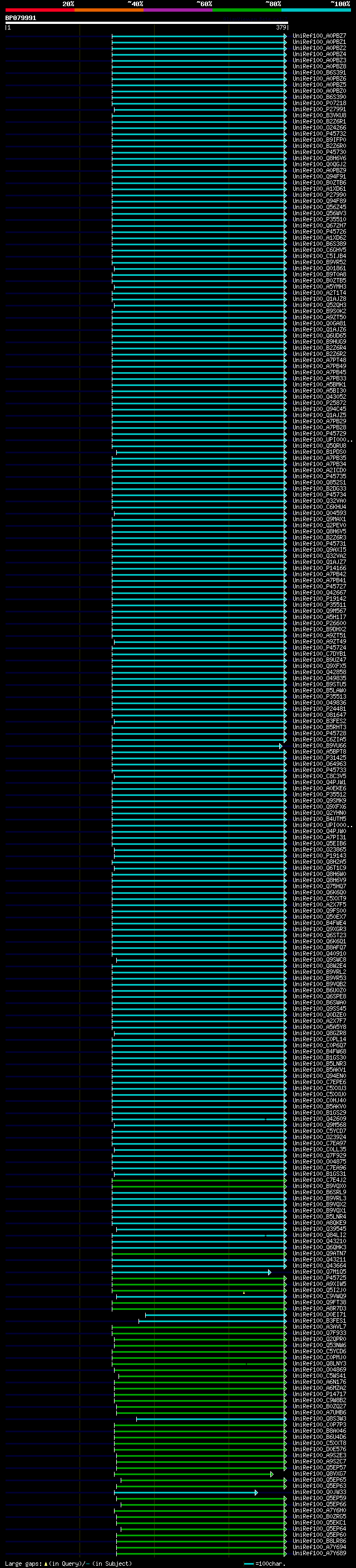Click the UniRef100_Q56Z45 label
This screenshot has width=356, height=1568.
click(319, 207)
